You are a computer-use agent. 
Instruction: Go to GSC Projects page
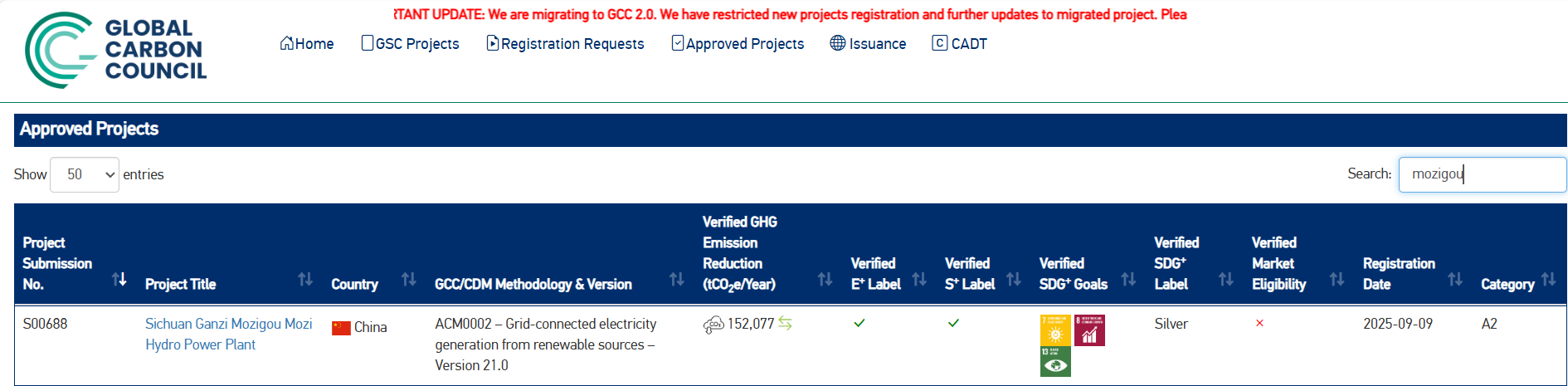[x=411, y=44]
